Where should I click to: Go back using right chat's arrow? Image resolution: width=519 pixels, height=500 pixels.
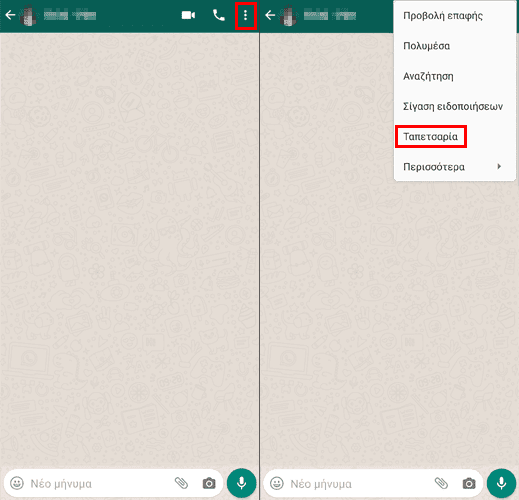(270, 15)
